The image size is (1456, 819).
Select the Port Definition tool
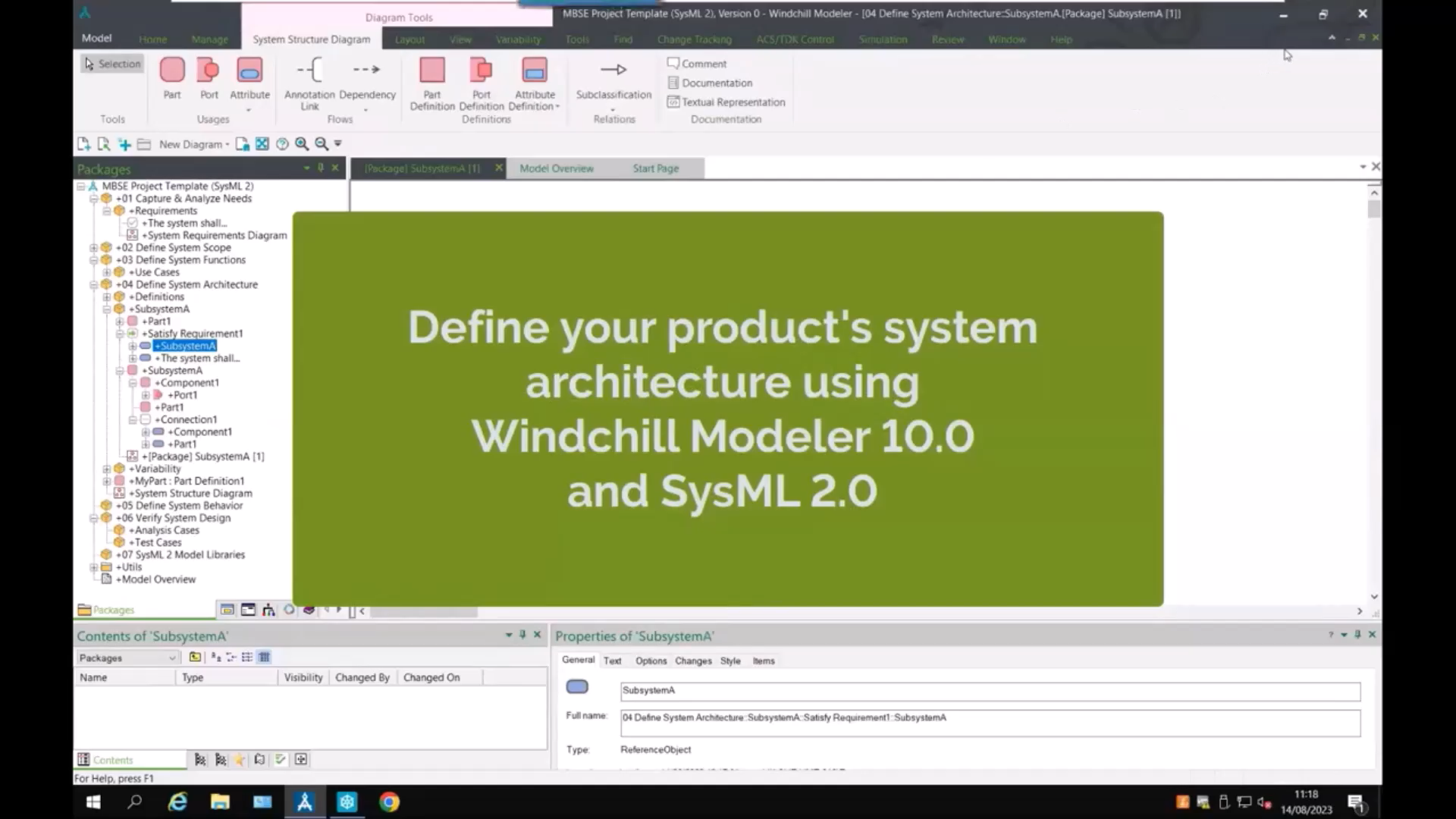[x=482, y=83]
